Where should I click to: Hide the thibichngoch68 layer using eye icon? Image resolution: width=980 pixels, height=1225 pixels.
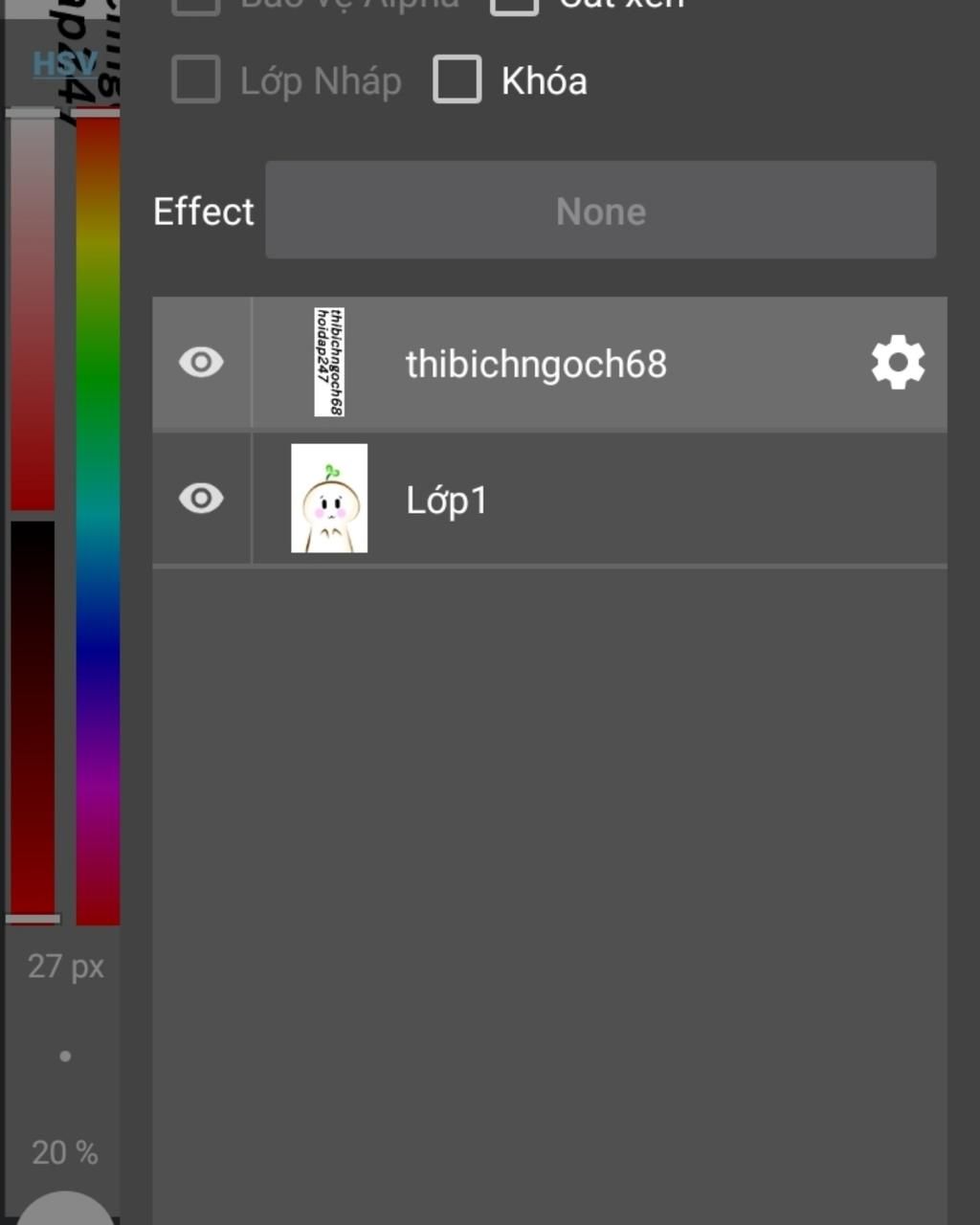click(201, 363)
